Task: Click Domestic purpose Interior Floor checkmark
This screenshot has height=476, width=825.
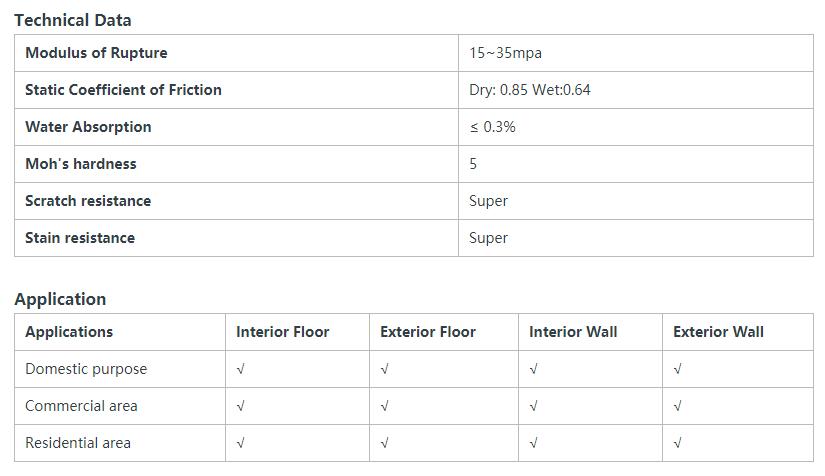Action: point(240,369)
